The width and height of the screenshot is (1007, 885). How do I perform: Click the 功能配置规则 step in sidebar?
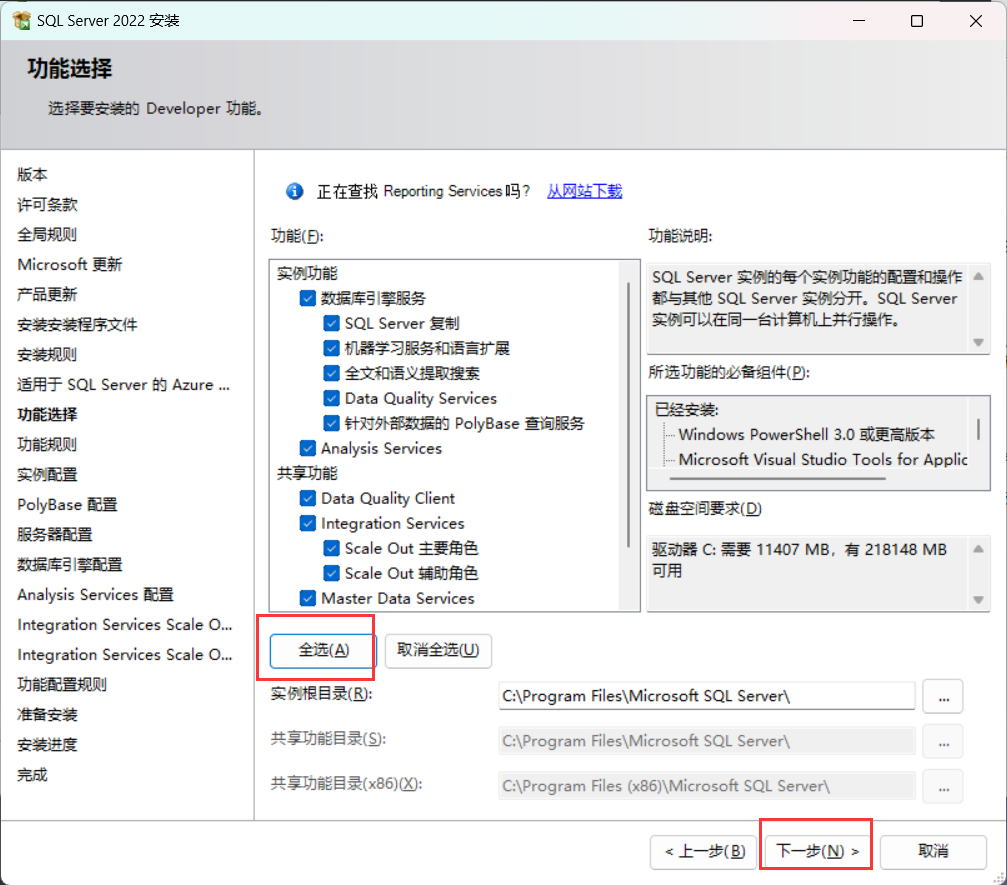62,685
